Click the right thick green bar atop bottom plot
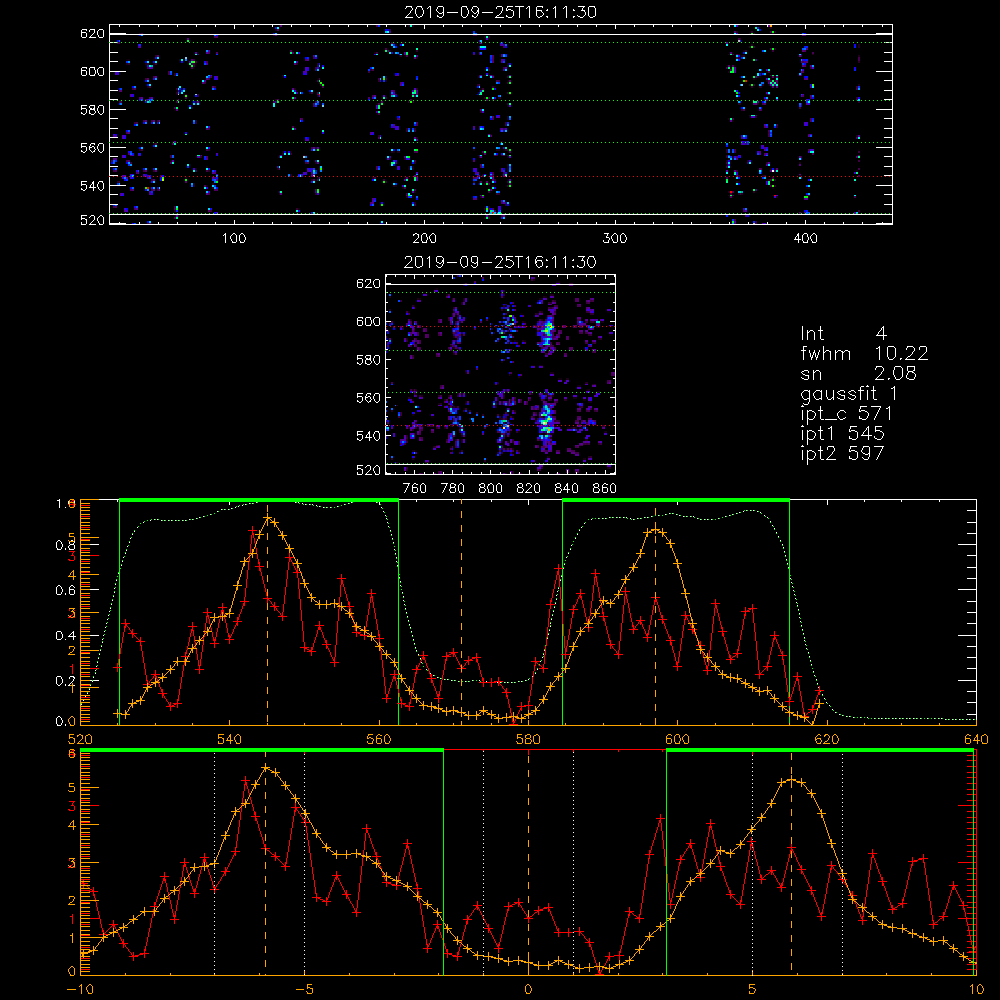This screenshot has width=1000, height=1000. click(821, 751)
